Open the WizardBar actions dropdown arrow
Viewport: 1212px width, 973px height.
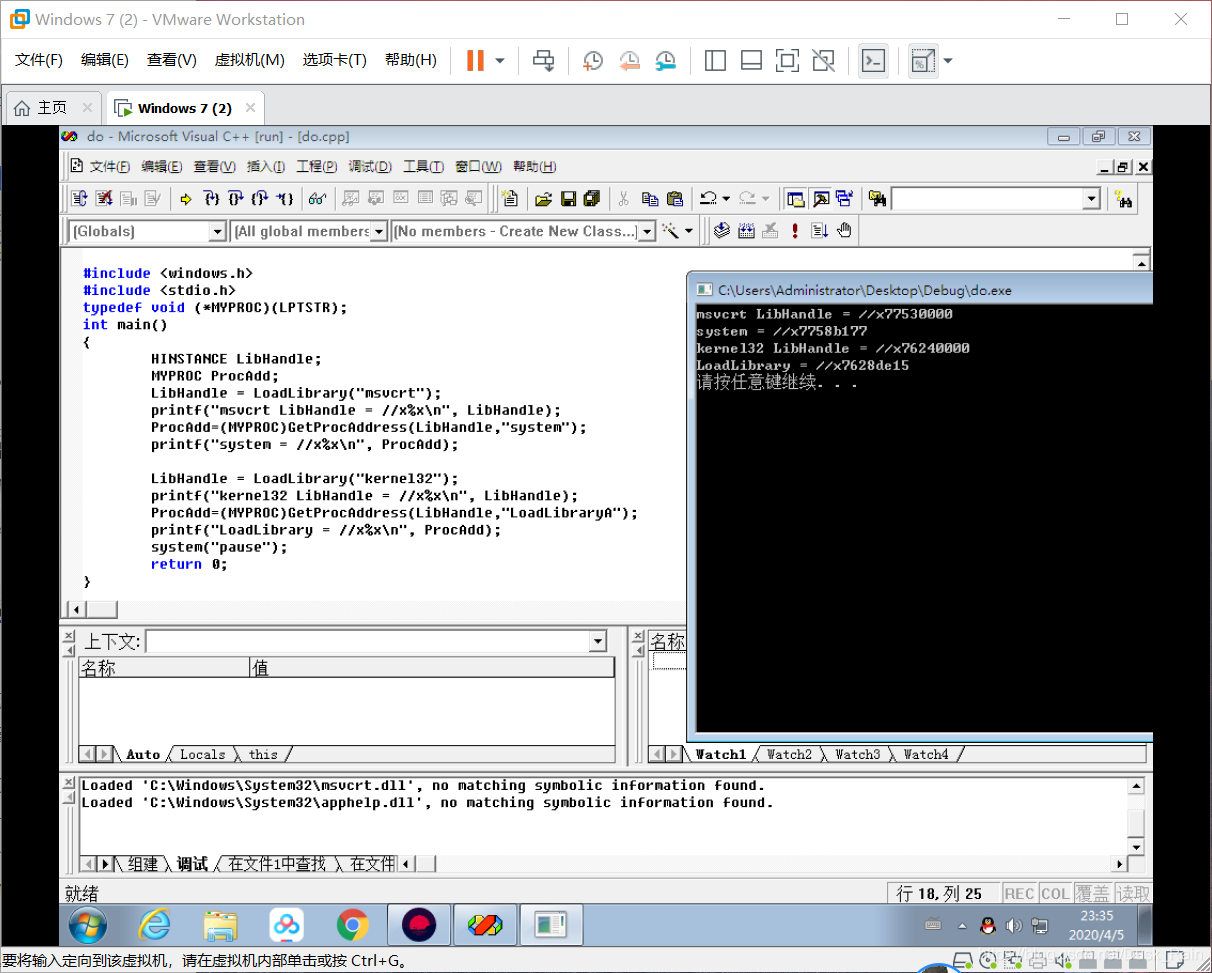690,231
